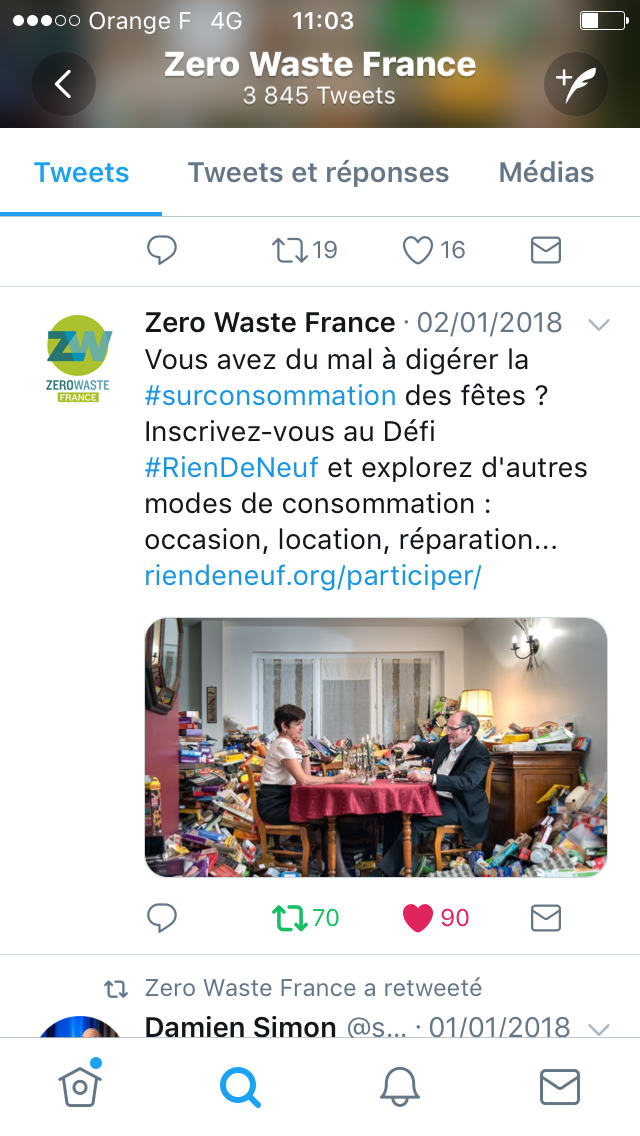Switch to the Médias tab
640x1136 pixels.
coord(547,172)
